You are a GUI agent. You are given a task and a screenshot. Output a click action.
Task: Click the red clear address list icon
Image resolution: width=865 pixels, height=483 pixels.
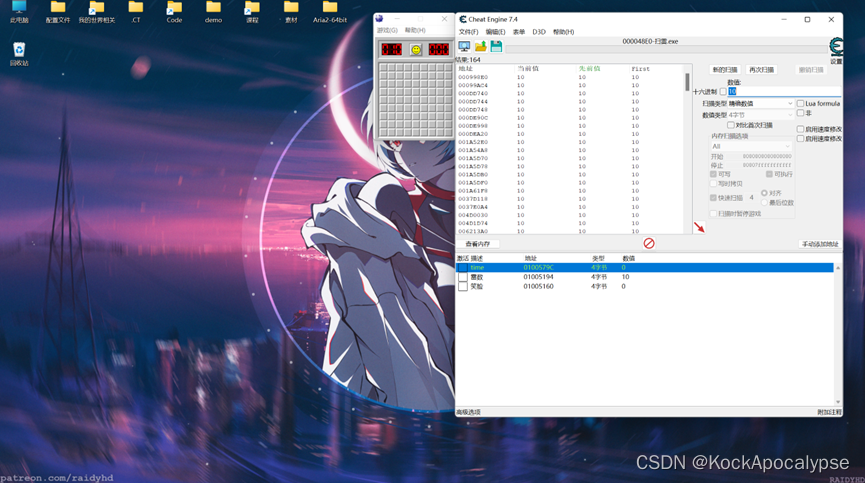649,243
